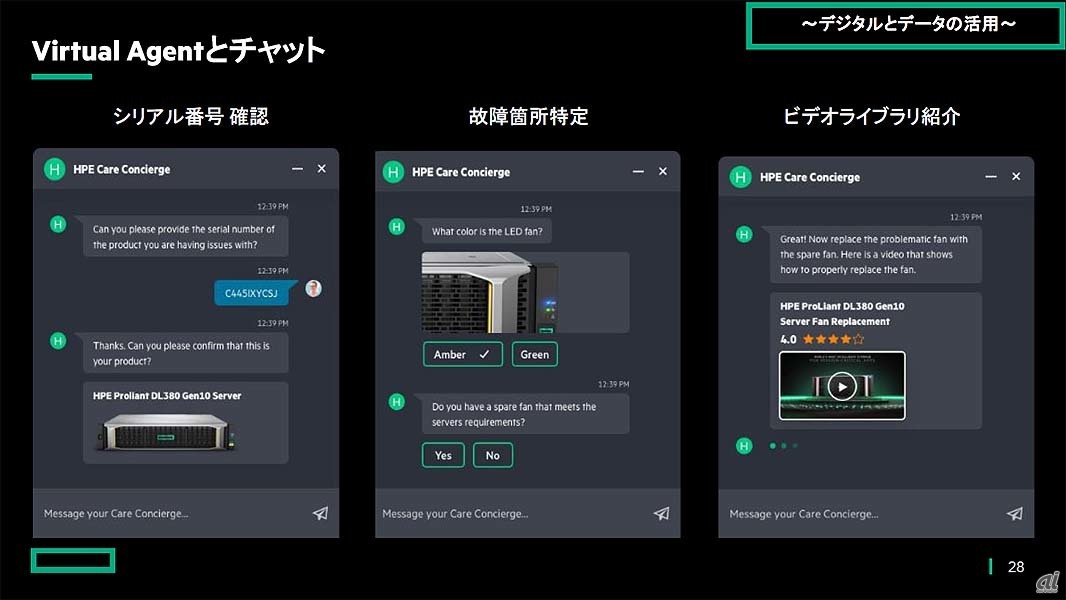Close the fan replacement video chat window
The image size is (1066, 600).
[x=1016, y=177]
